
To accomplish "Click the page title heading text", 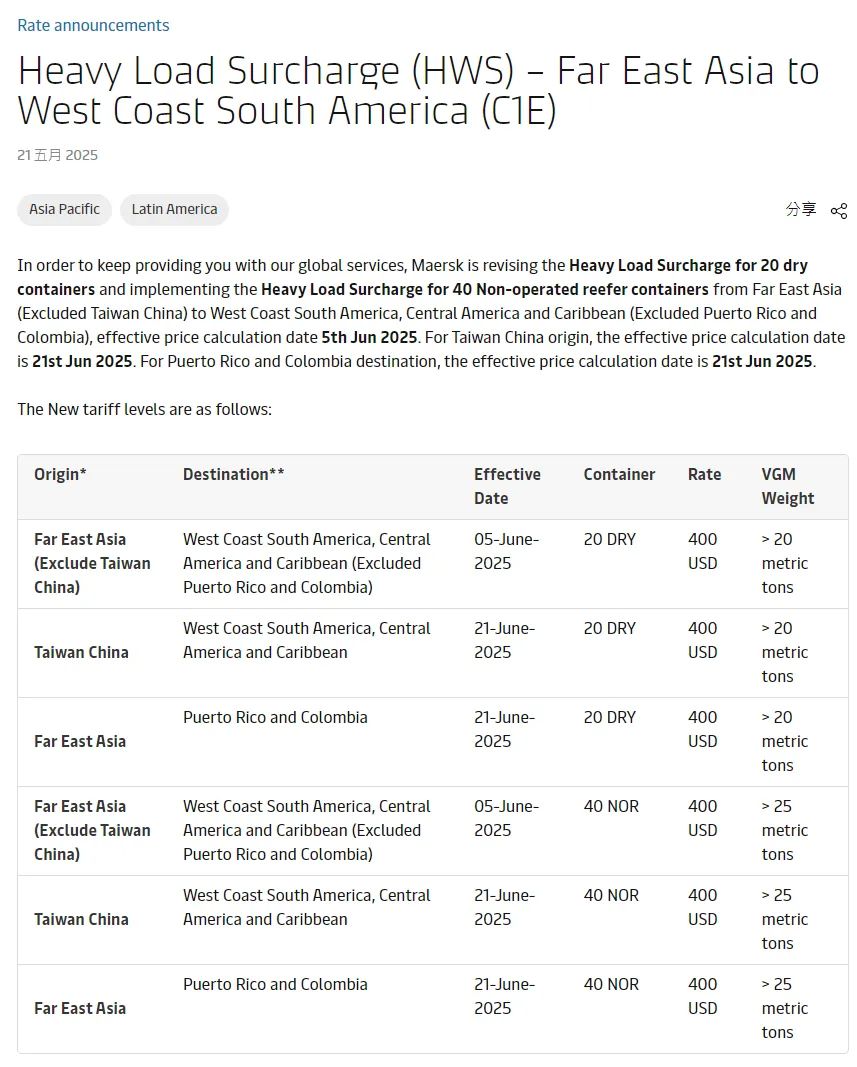I will [x=418, y=91].
